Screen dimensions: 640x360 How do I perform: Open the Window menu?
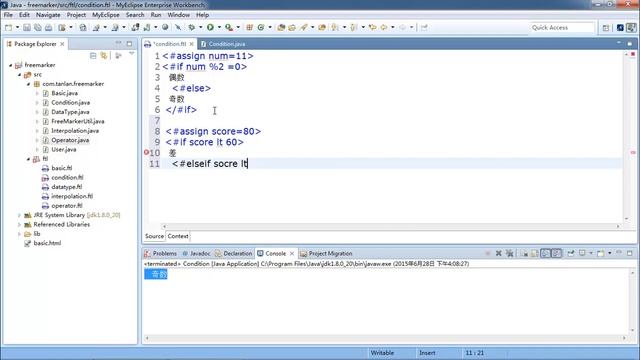[x=178, y=15]
